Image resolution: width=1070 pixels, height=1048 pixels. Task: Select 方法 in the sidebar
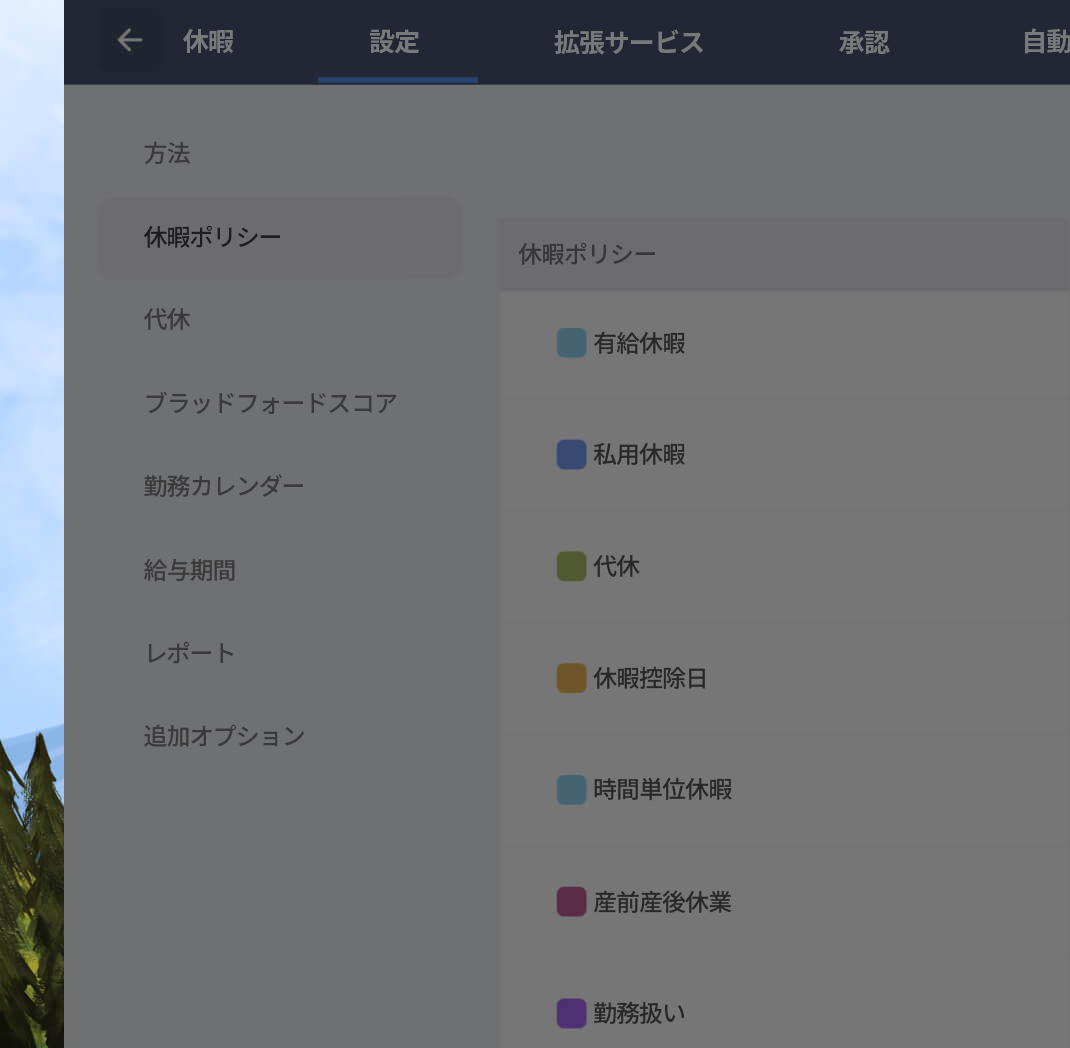[167, 154]
